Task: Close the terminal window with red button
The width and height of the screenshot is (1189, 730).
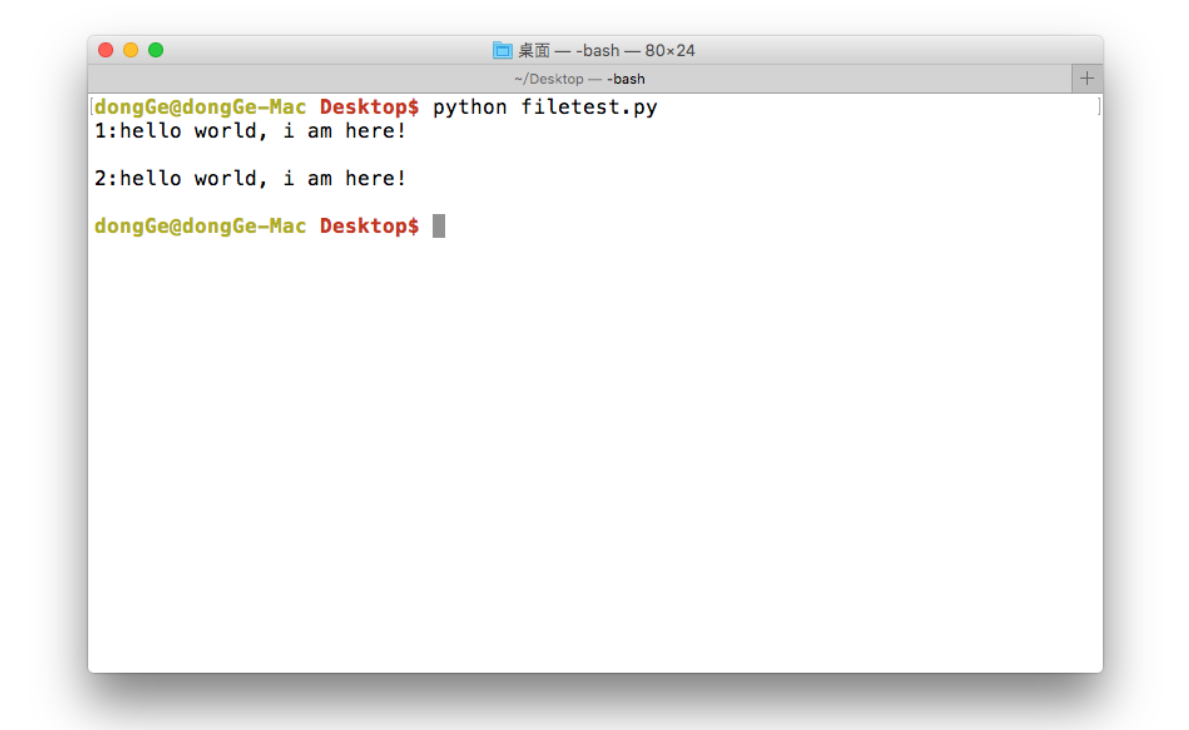Action: click(x=106, y=50)
